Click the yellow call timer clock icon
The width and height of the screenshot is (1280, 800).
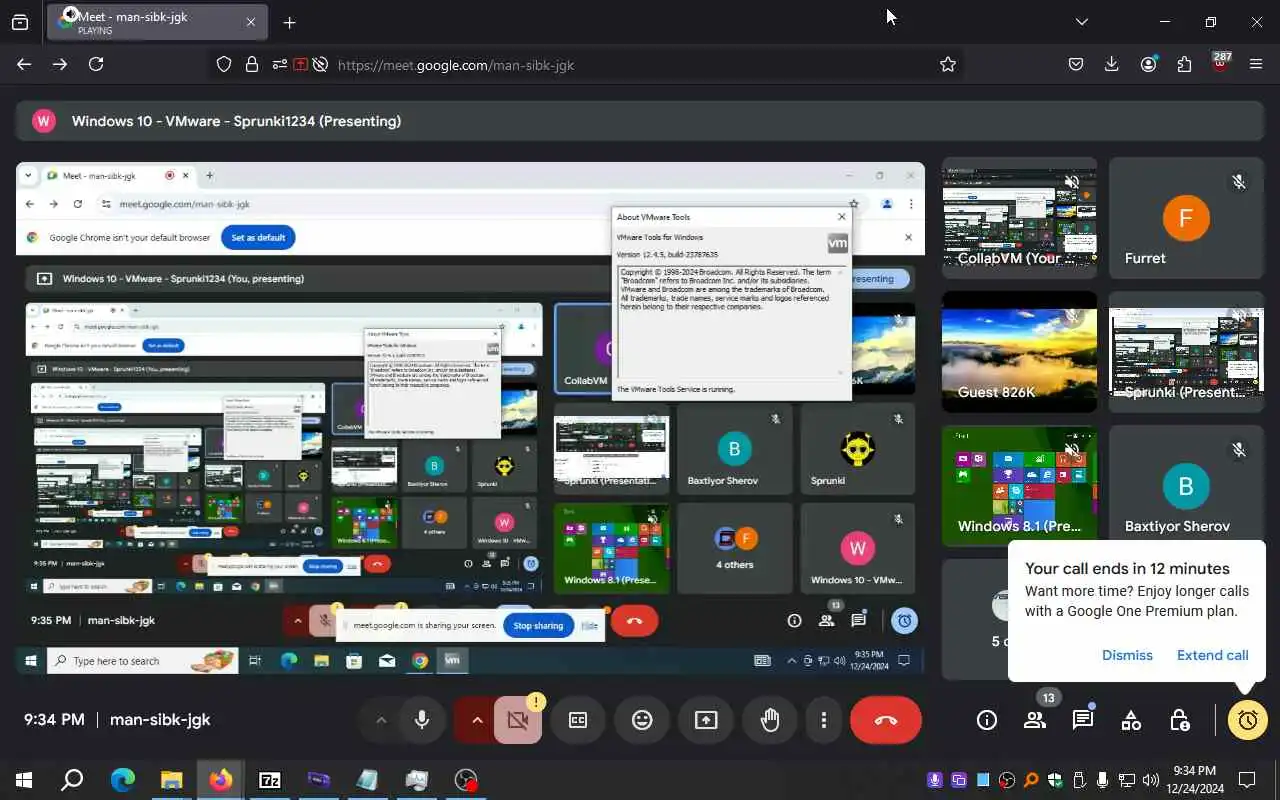[1247, 720]
